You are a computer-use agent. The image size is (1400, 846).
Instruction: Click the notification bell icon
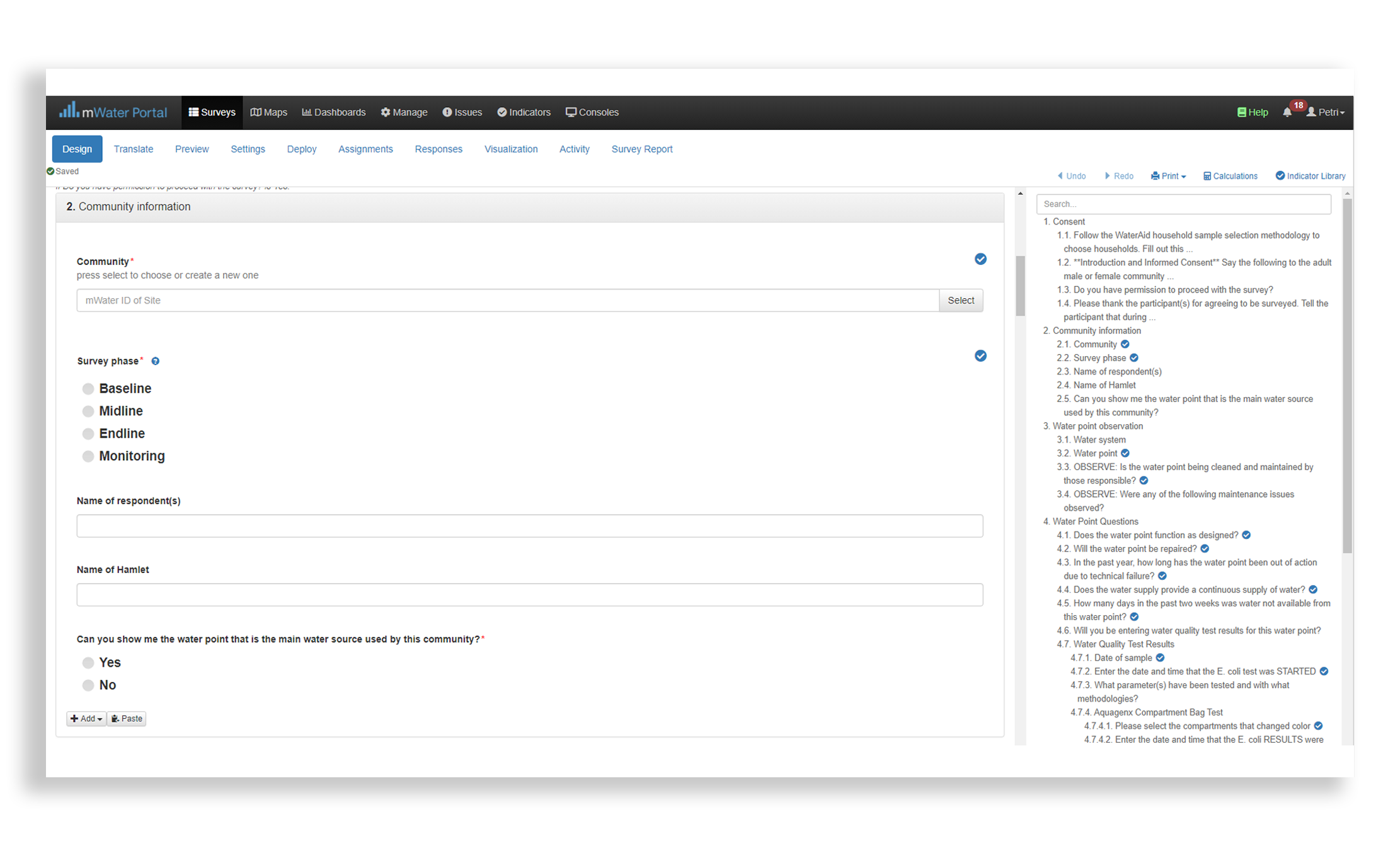click(x=1287, y=112)
